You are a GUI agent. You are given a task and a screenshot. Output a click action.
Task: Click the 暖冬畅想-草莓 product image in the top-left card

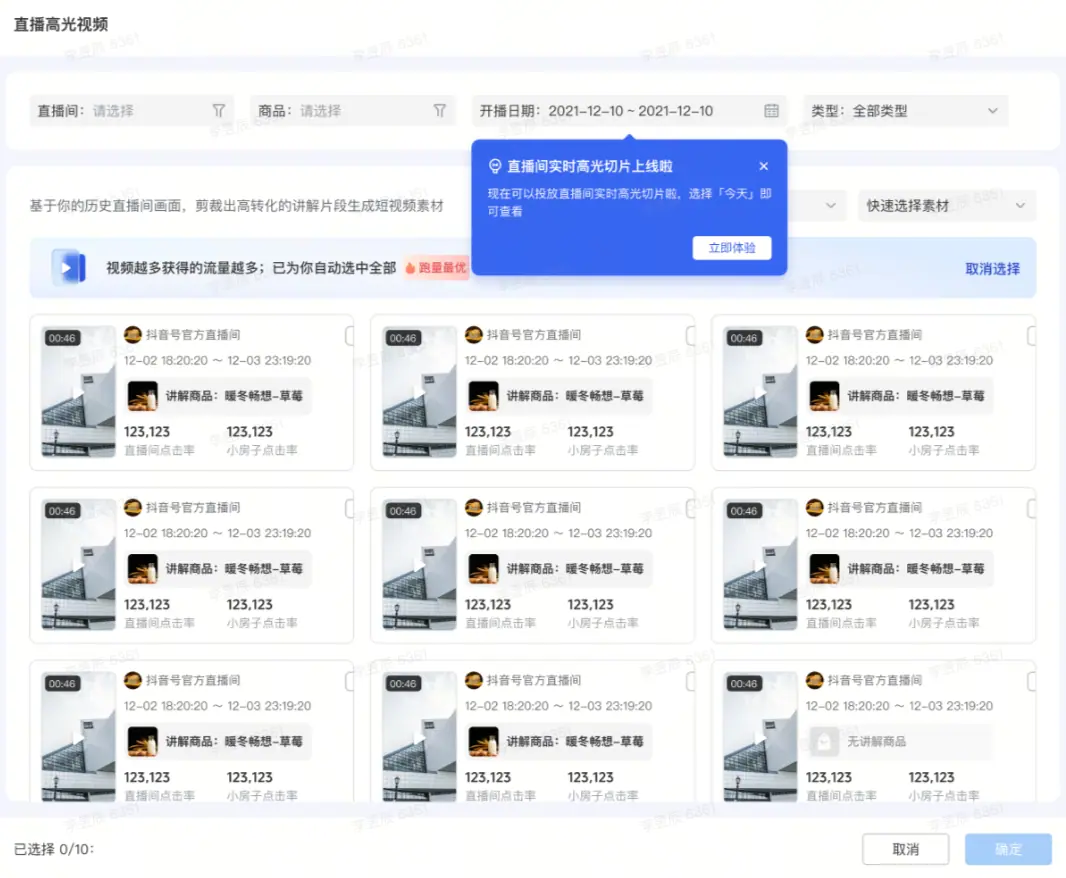pos(142,396)
